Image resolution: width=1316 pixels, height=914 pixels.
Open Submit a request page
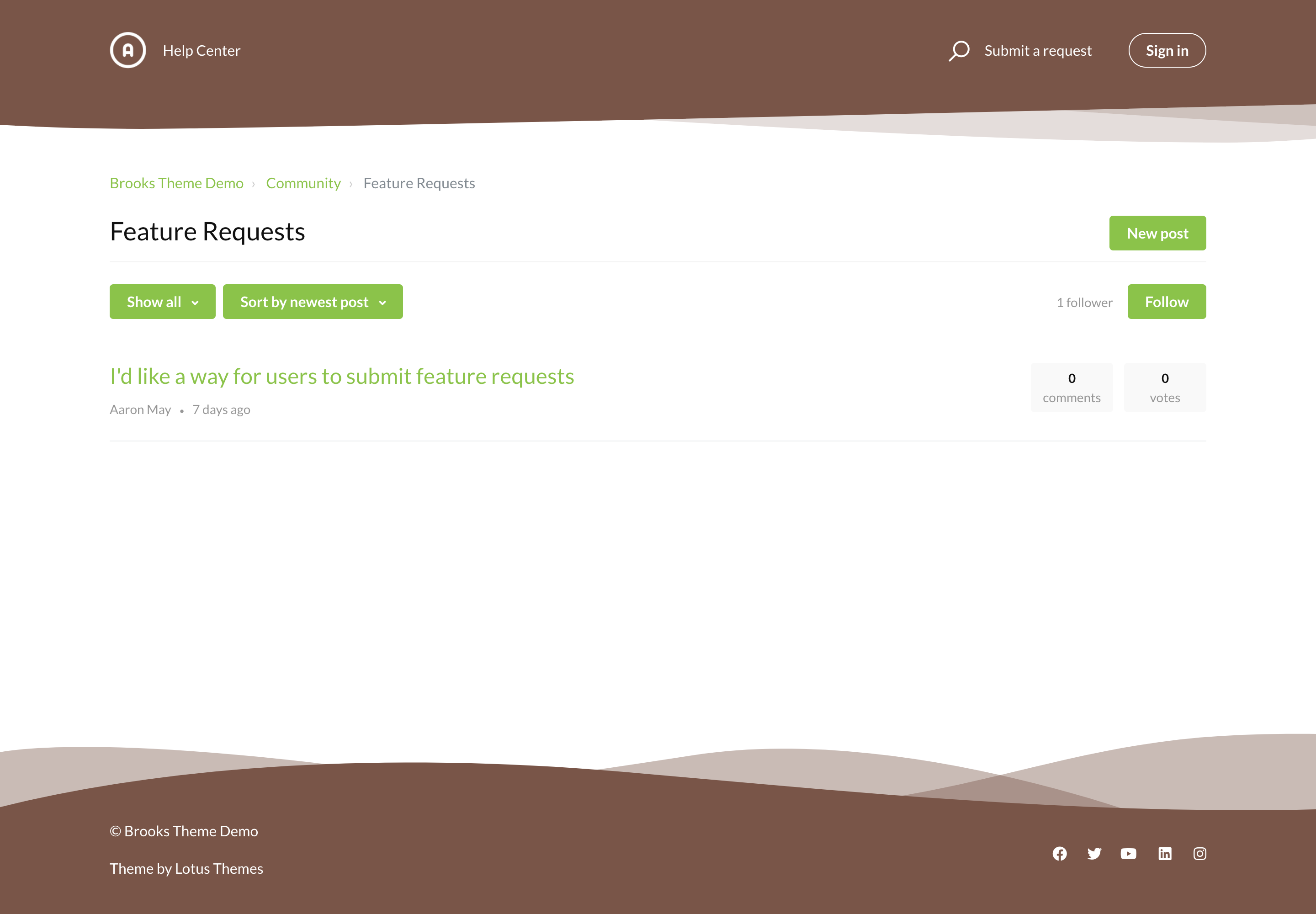tap(1038, 50)
